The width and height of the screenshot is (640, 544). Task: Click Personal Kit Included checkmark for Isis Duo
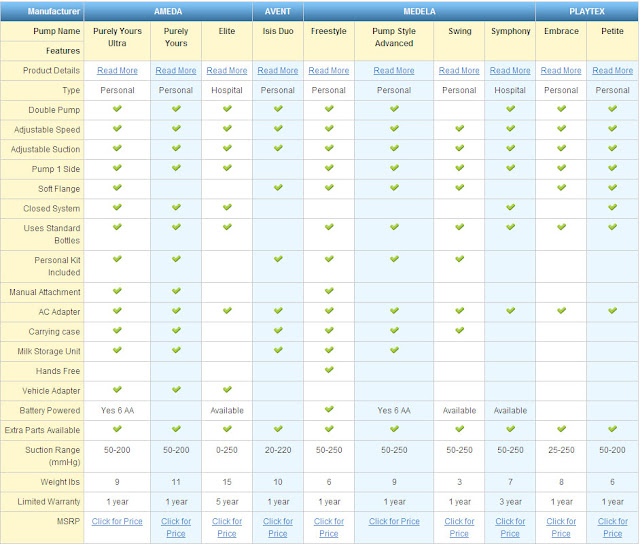click(278, 259)
